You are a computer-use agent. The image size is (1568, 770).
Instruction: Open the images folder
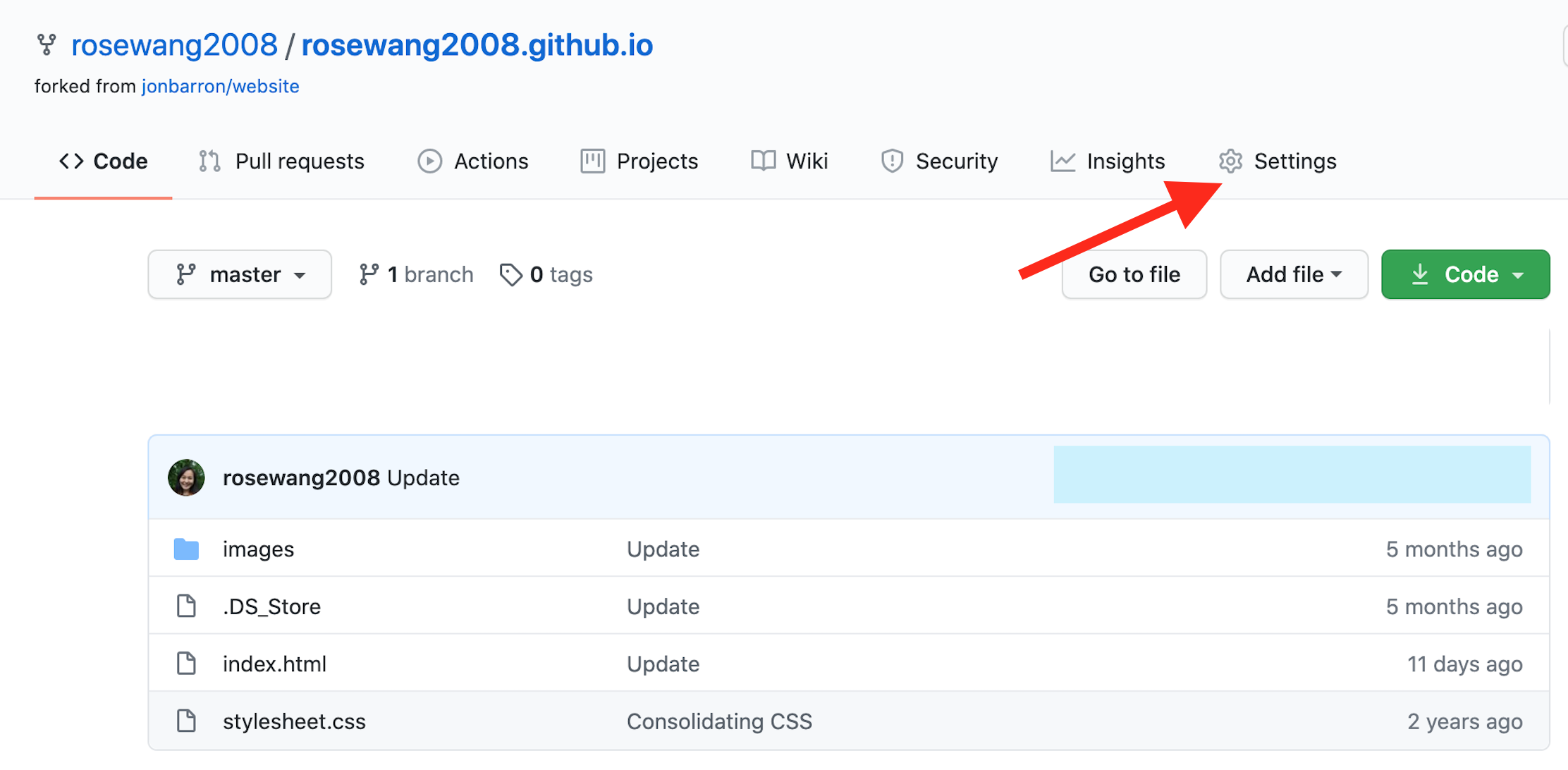pos(258,549)
